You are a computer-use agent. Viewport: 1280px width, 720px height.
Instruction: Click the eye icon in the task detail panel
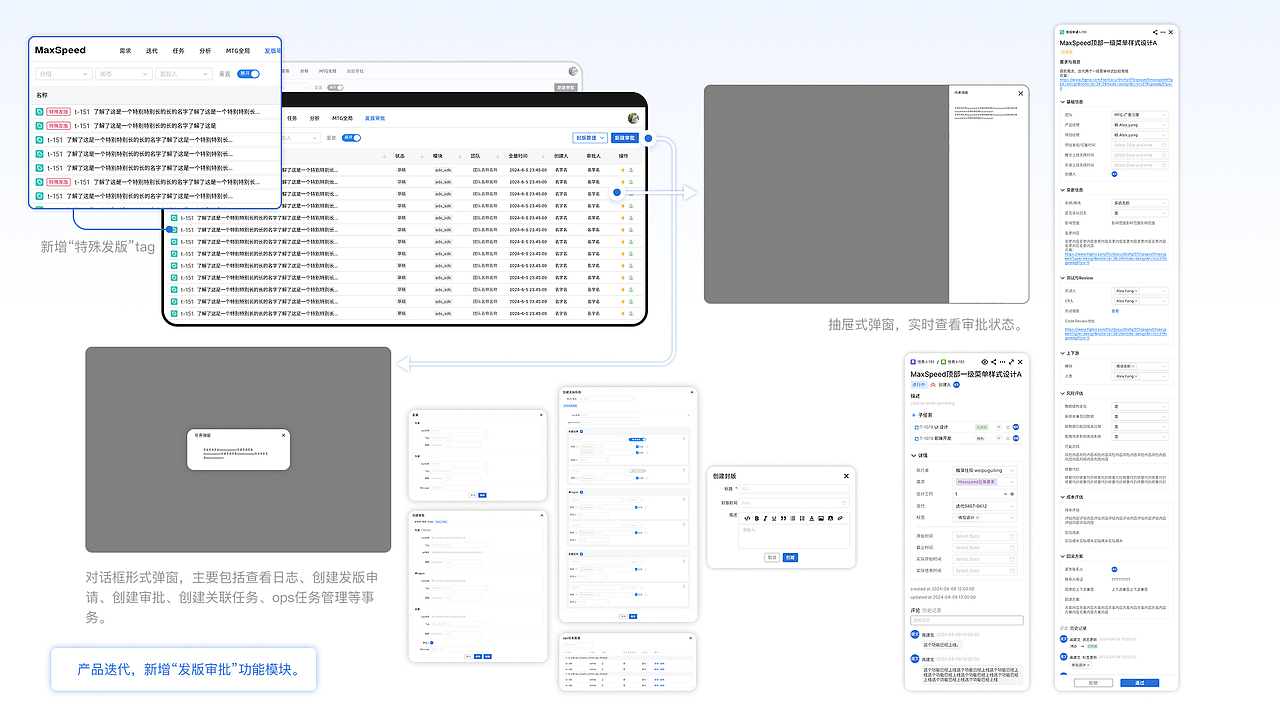pyautogui.click(x=984, y=362)
